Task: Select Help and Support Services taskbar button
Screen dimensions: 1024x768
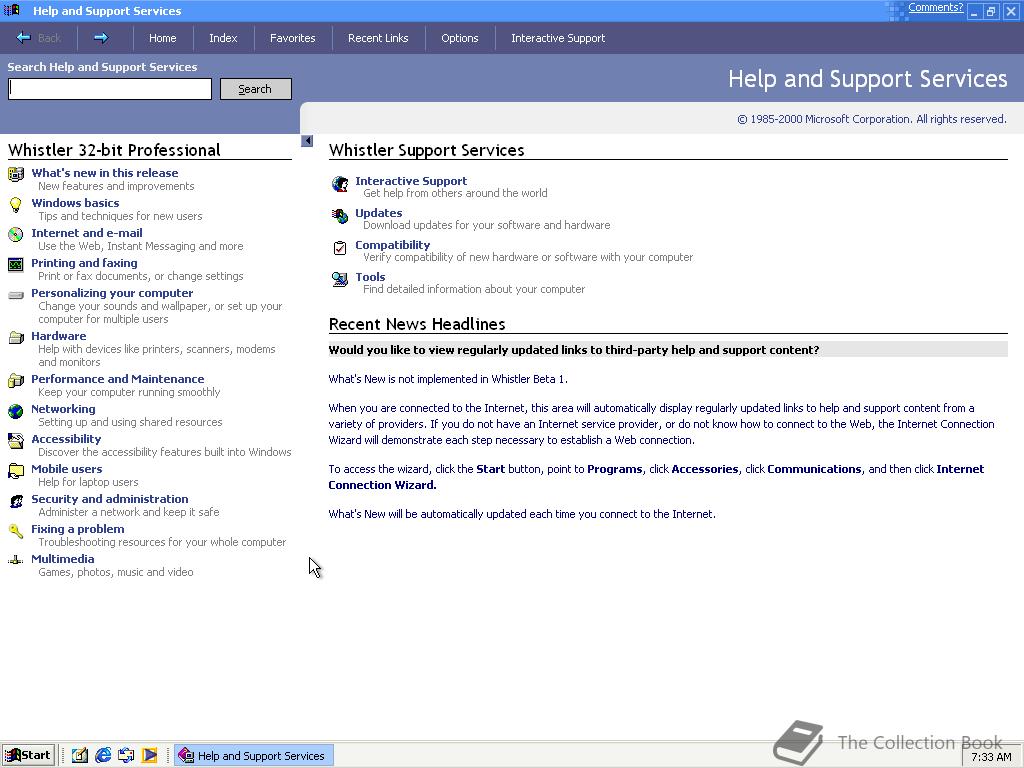Action: coord(254,756)
